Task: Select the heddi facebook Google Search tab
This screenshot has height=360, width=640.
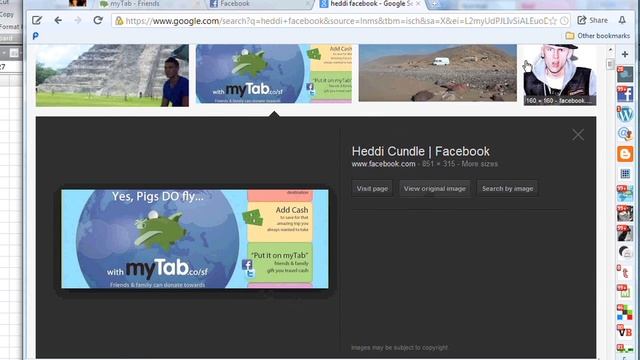Action: click(371, 4)
